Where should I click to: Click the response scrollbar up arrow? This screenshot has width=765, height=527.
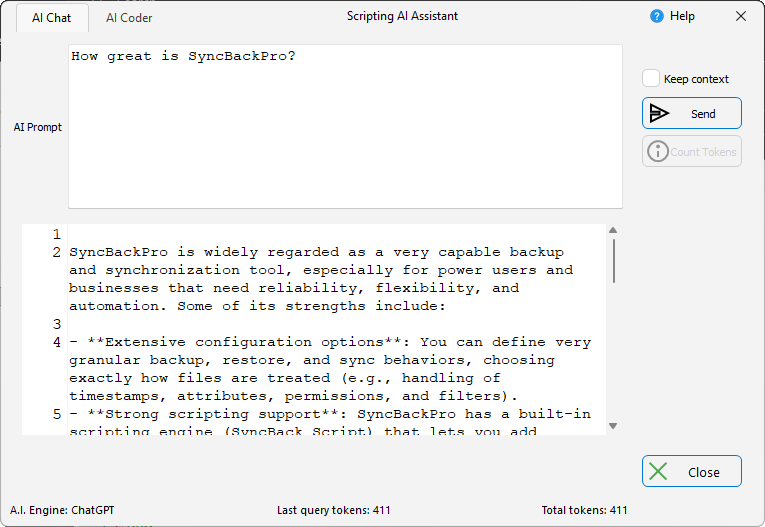point(613,231)
